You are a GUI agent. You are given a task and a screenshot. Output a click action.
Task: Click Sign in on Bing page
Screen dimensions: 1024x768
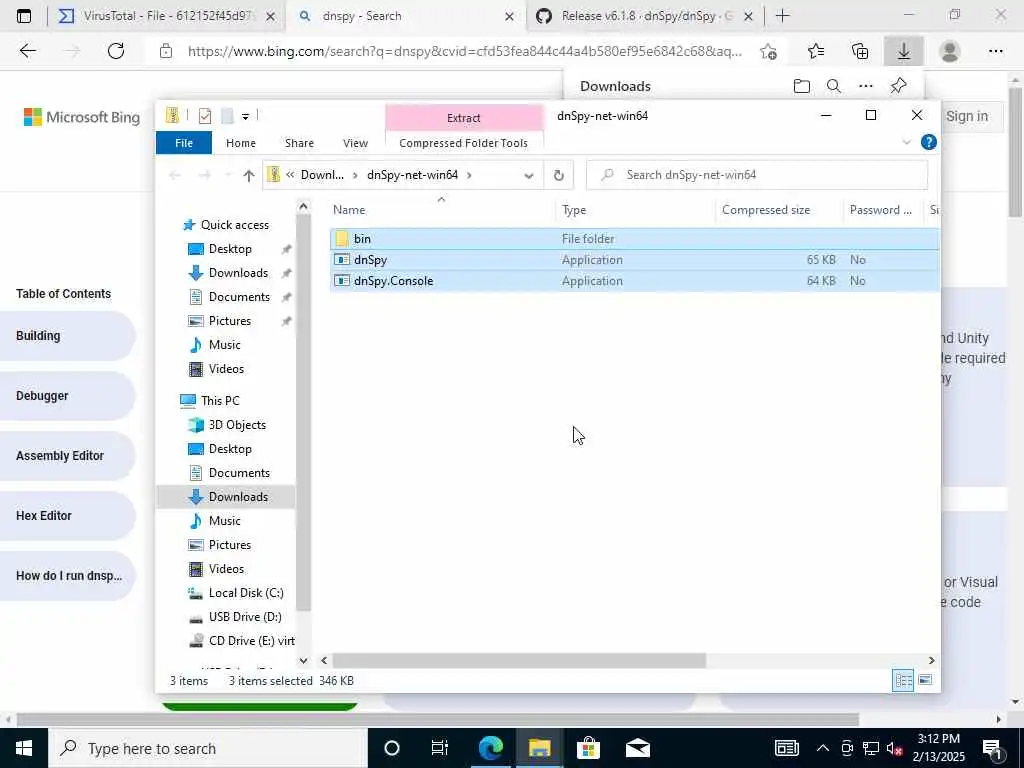coord(967,116)
